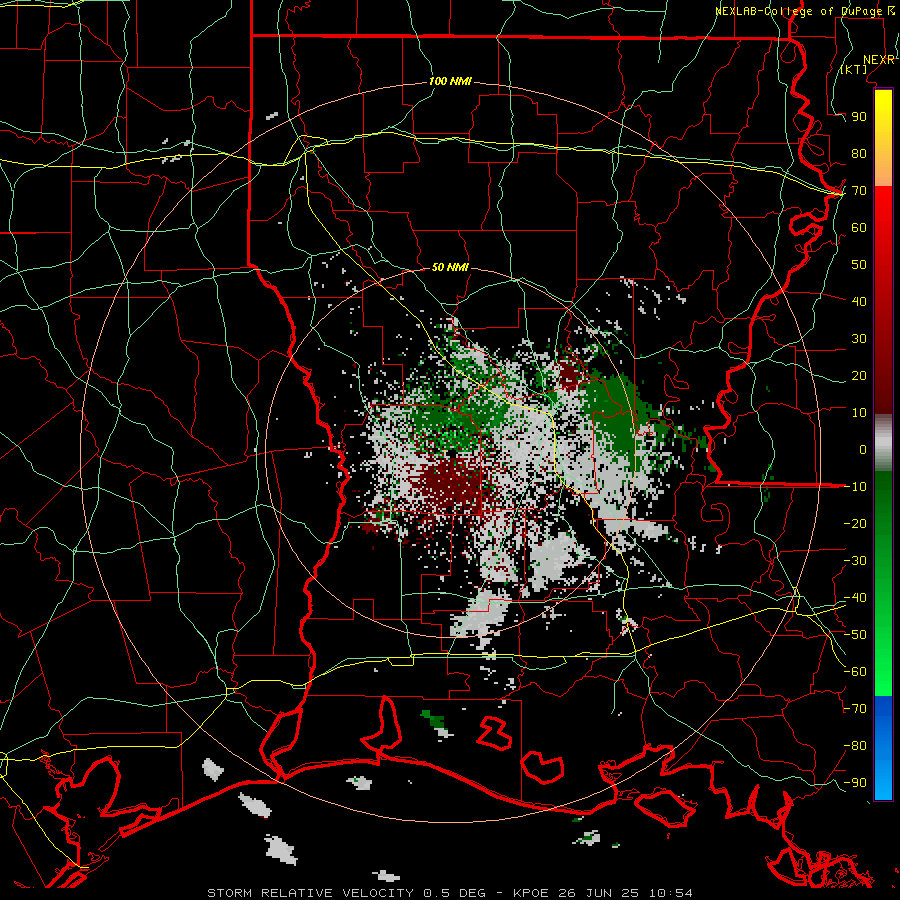The image size is (900, 900).
Task: Click the KPOE radar site identifier
Action: (532, 893)
